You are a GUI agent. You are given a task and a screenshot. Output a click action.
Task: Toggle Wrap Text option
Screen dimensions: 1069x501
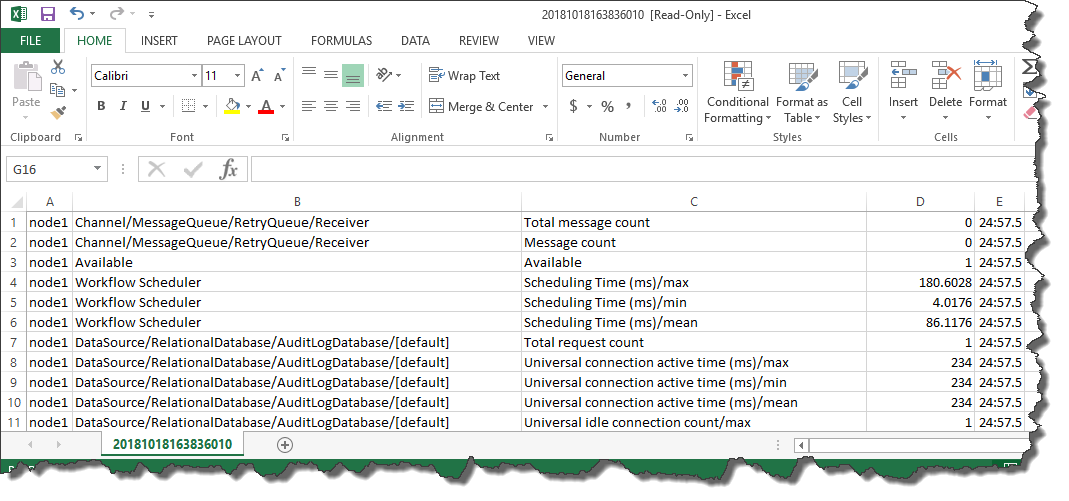pos(464,76)
